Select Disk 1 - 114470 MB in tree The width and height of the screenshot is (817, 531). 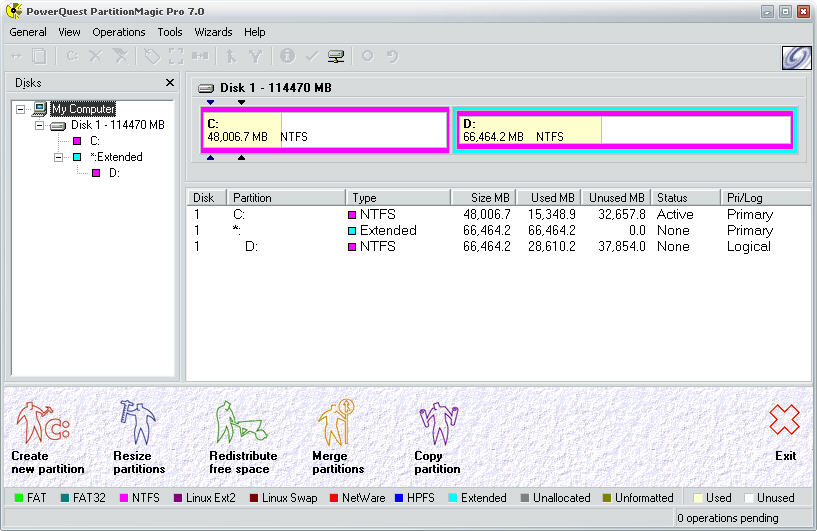tap(118, 125)
